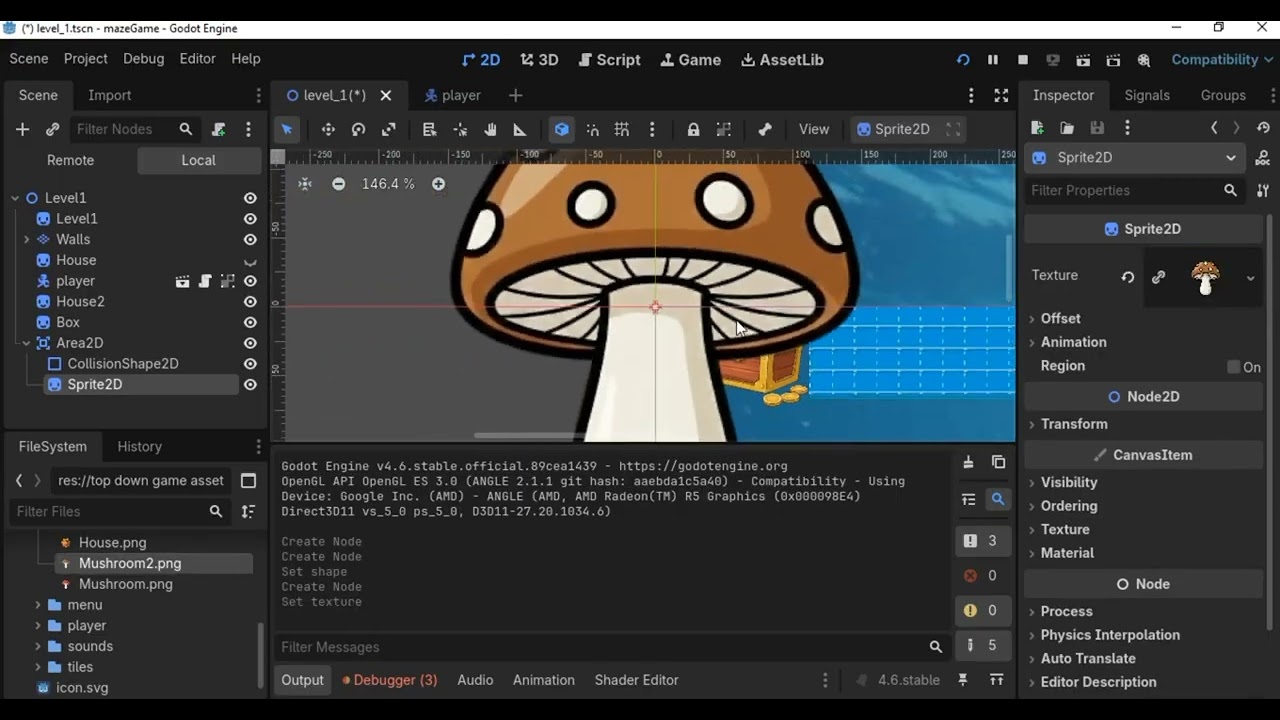The image size is (1280, 720).
Task: Hide the Walls node
Action: point(250,240)
